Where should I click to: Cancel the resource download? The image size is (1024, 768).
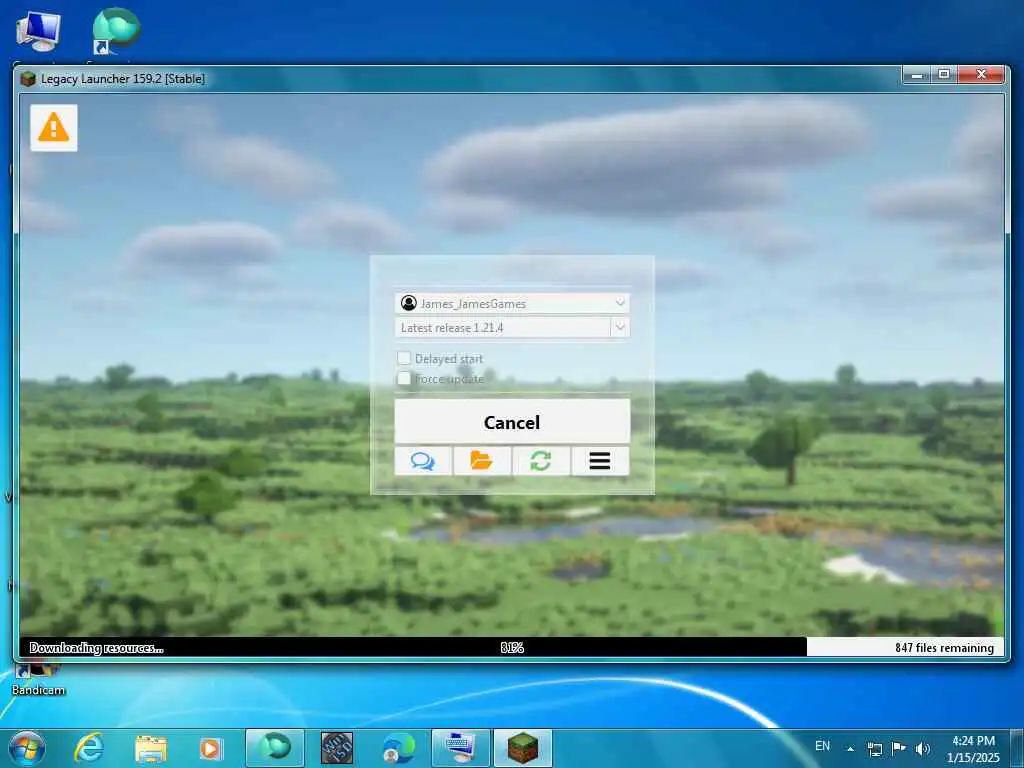click(512, 422)
